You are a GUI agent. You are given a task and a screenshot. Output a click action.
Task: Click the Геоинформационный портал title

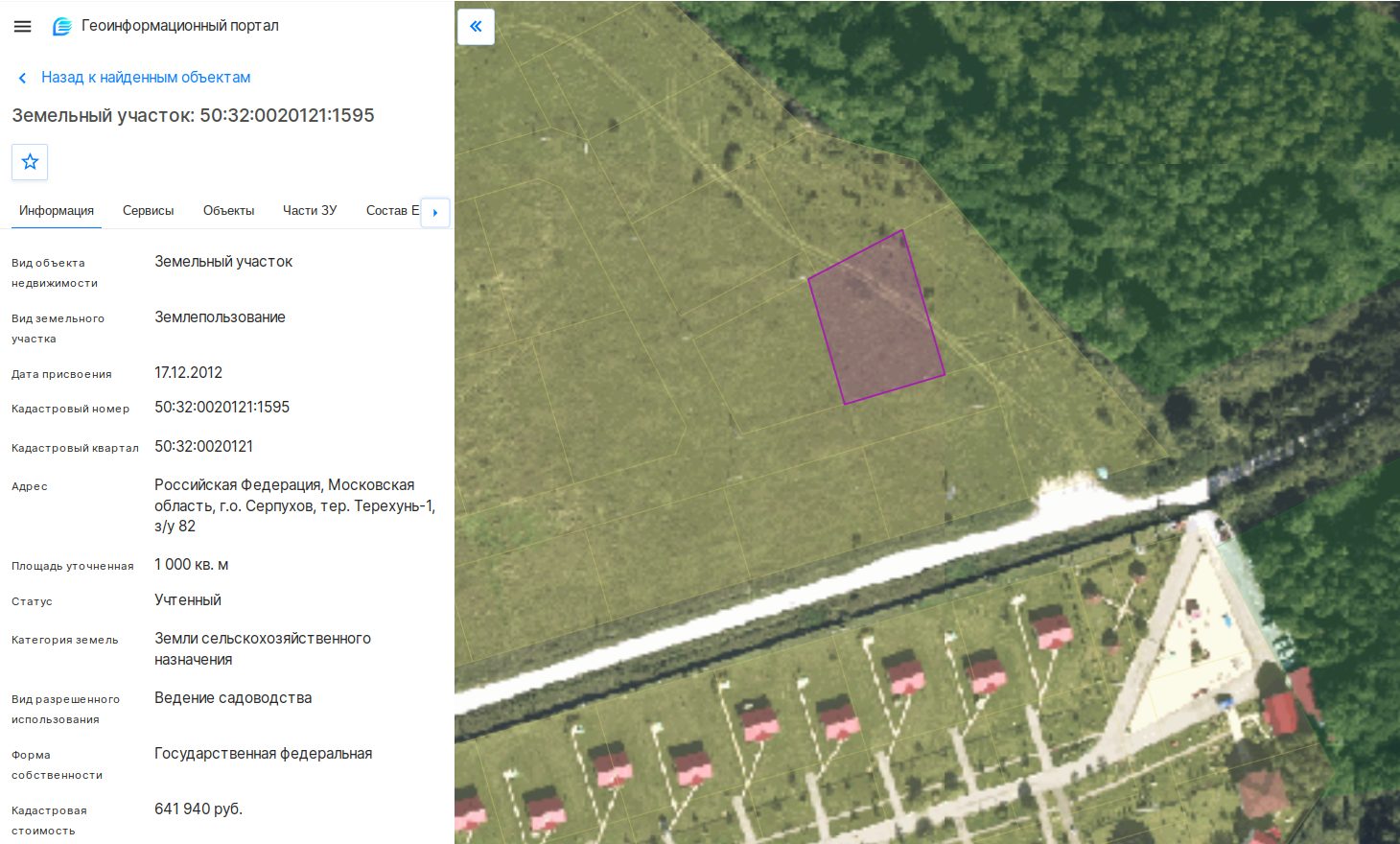[x=180, y=26]
